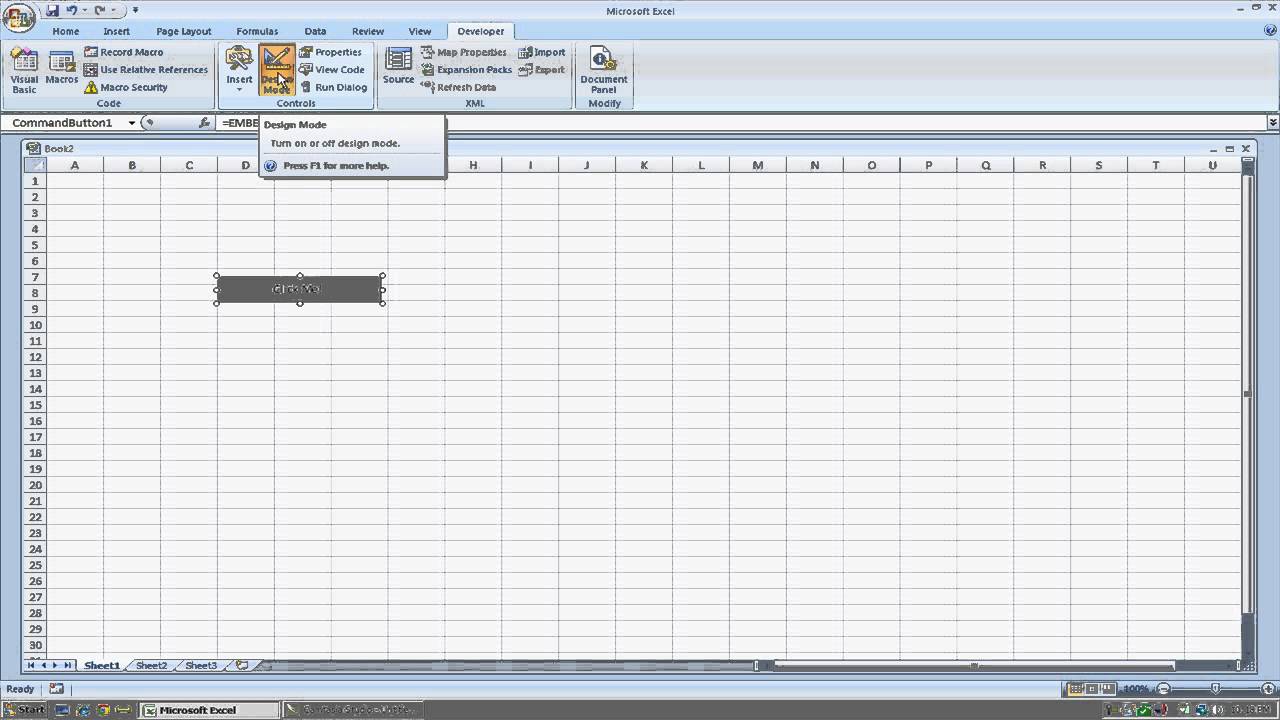Click the Windows Start button
Viewport: 1280px width, 720px height.
pos(24,710)
